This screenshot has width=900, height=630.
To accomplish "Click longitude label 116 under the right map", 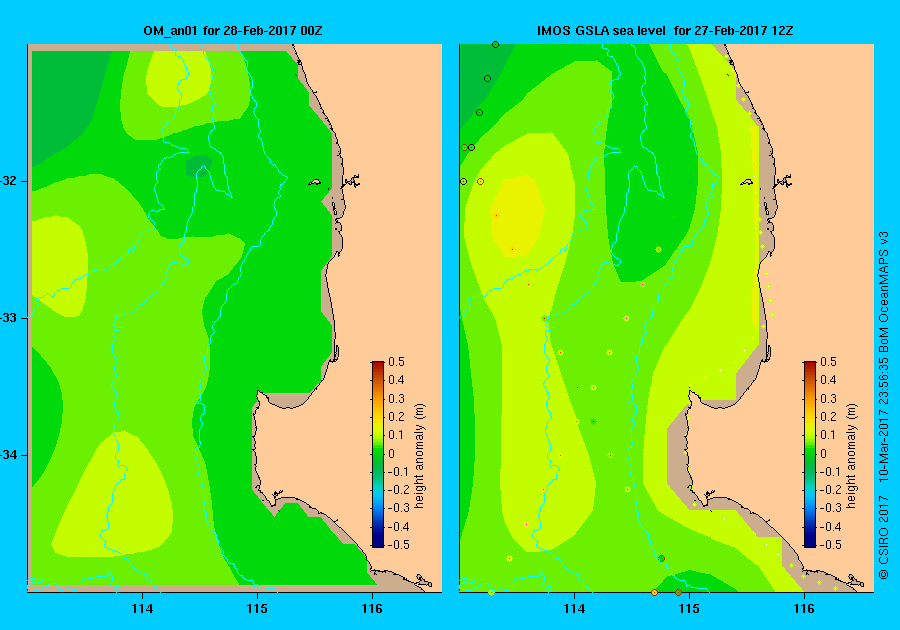I will pos(804,609).
